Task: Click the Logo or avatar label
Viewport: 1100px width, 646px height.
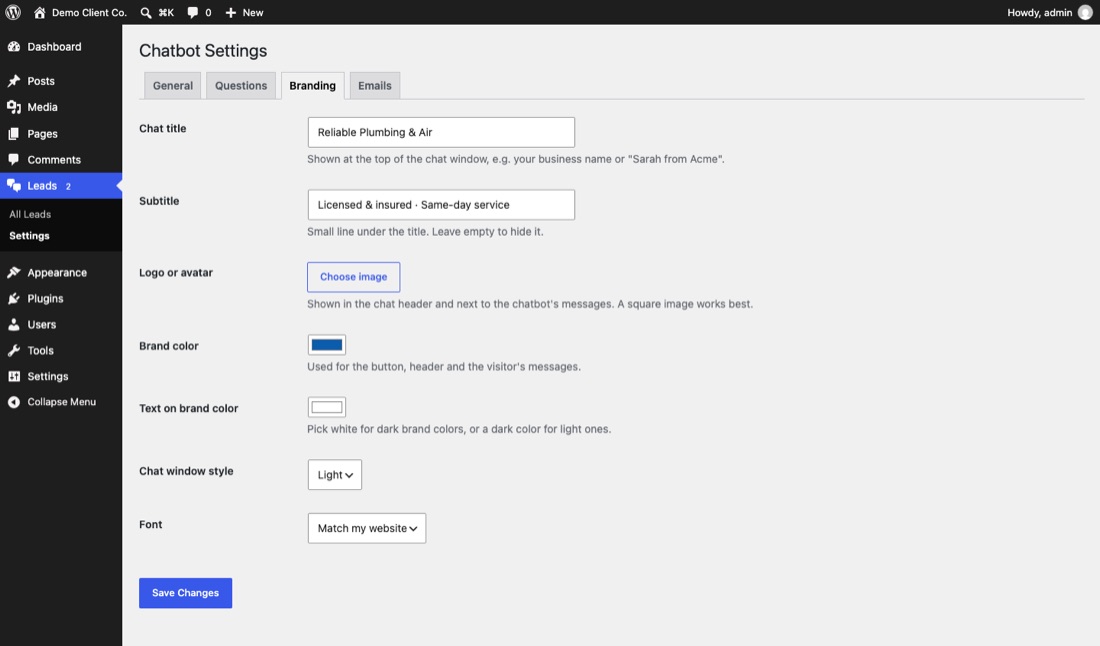Action: pyautogui.click(x=175, y=272)
